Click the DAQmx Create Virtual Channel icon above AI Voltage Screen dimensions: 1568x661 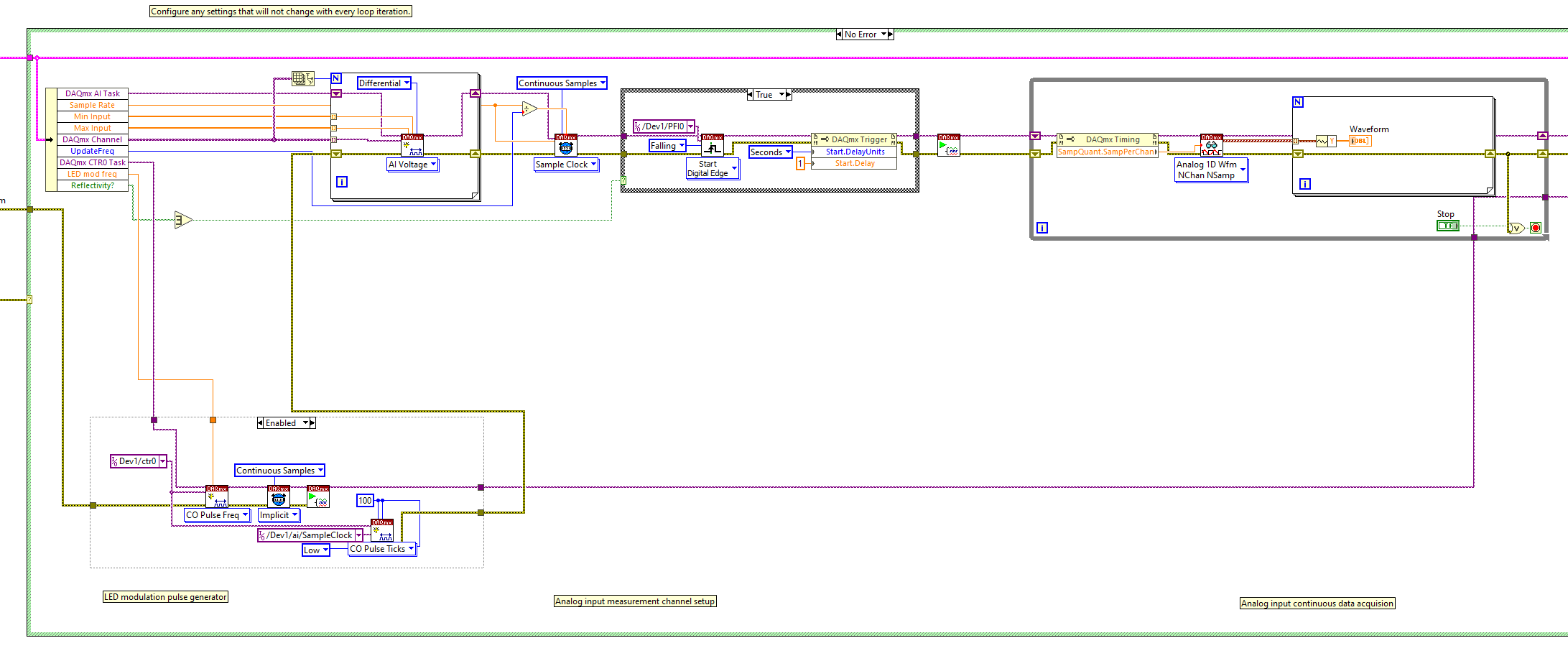[412, 144]
